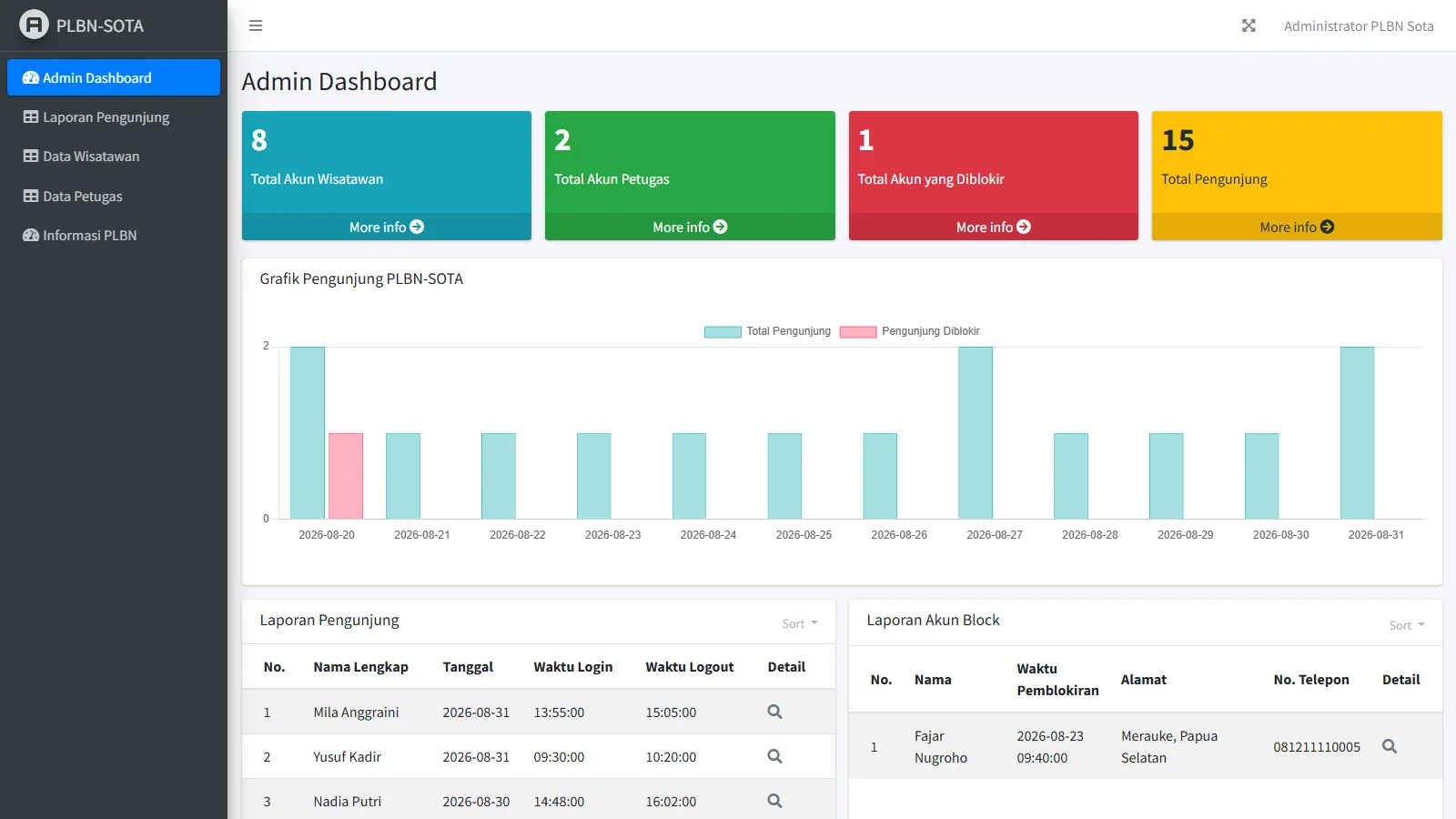Open Laporan Pengunjung in sidebar
Screen dimensions: 1456x819
click(114, 116)
